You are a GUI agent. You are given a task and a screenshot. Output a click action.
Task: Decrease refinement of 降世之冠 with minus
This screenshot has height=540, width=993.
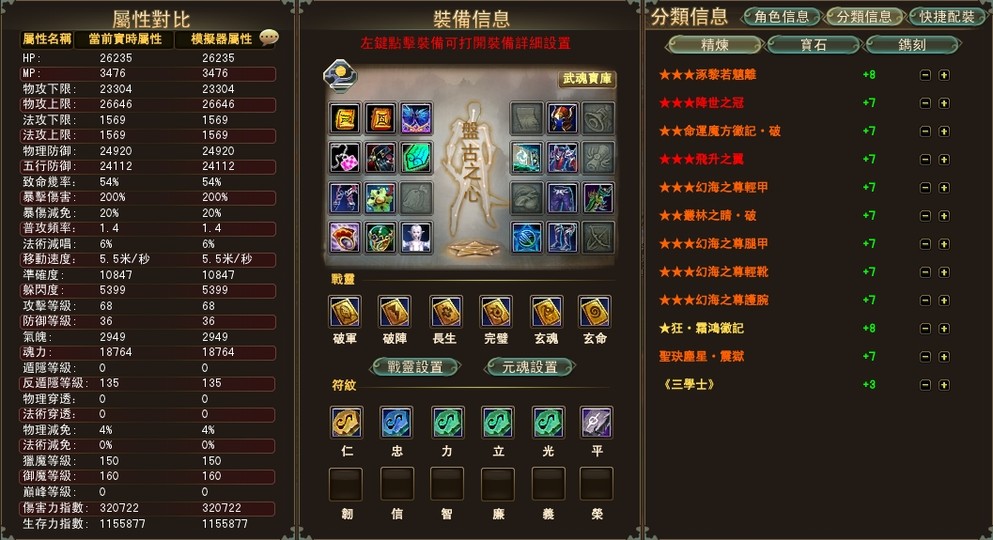pyautogui.click(x=925, y=103)
